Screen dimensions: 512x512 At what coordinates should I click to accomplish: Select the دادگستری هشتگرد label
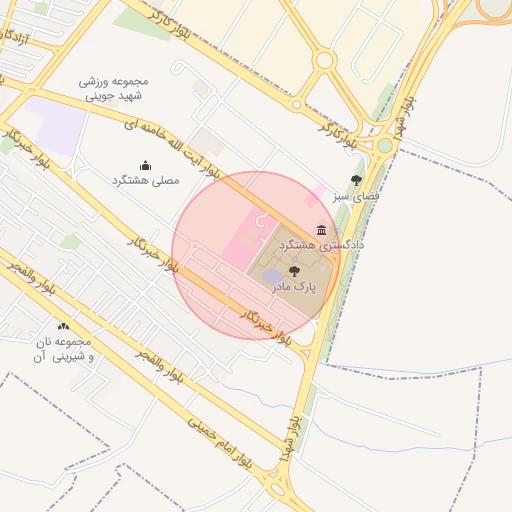pyautogui.click(x=322, y=246)
